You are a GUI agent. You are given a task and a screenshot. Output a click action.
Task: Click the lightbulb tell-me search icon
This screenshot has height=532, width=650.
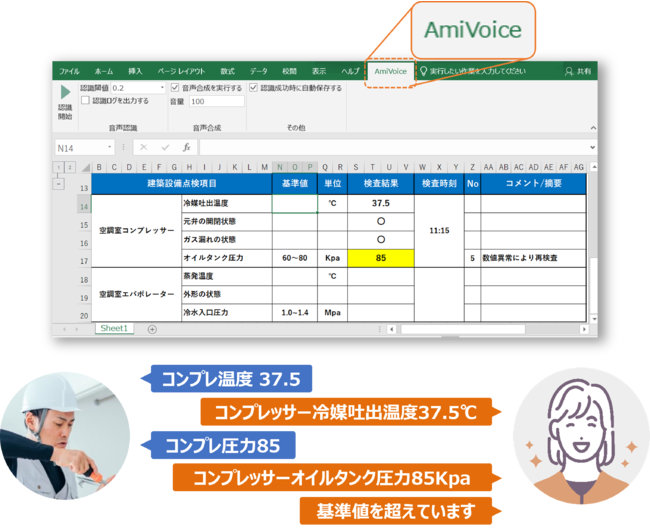[x=423, y=72]
